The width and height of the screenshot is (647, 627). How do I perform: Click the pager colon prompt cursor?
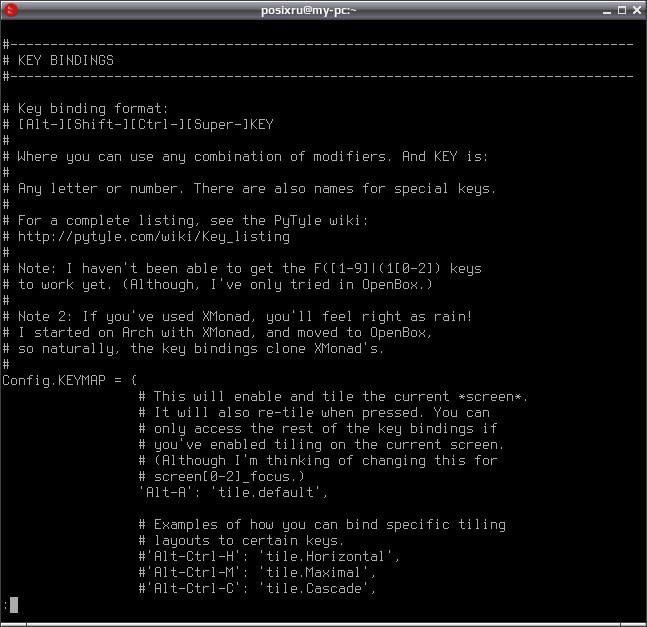pyautogui.click(x=14, y=605)
